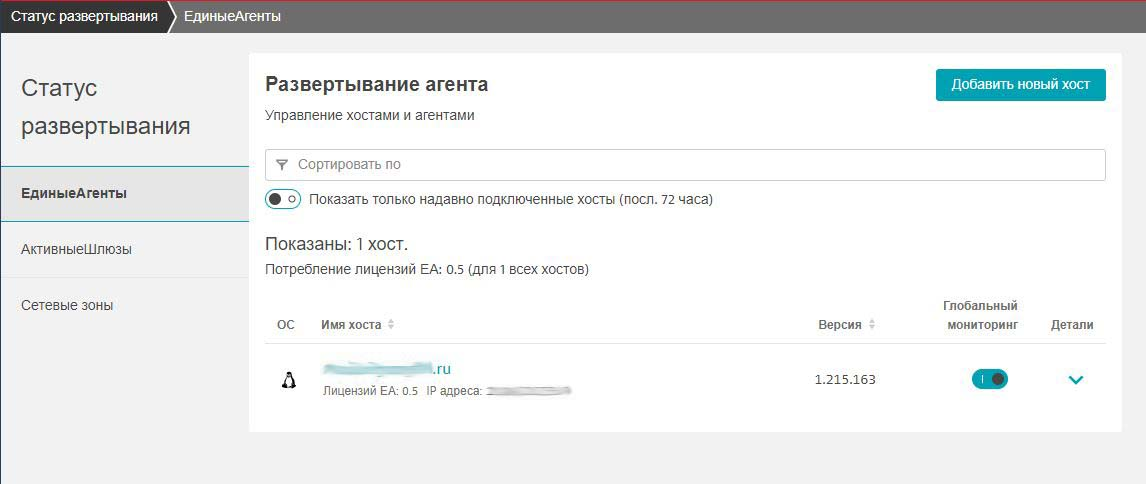Select ЕдиныеАгенты in the sidebar

click(74, 193)
